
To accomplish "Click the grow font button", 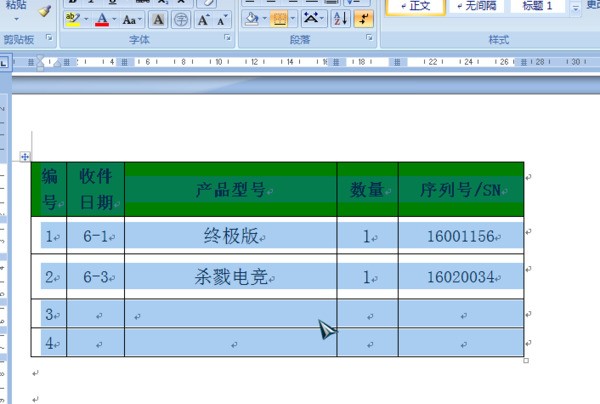I will tap(203, 20).
